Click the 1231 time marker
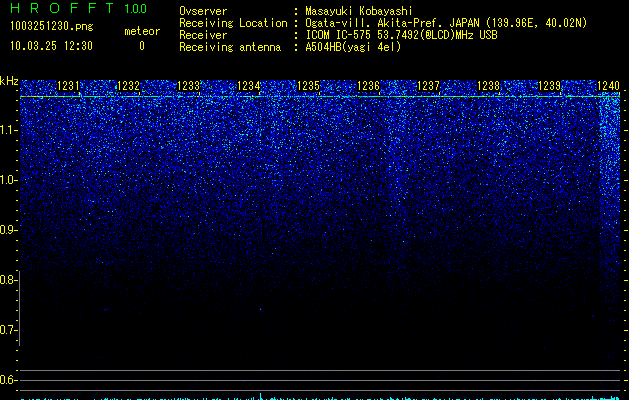Screen dimensions: 629x400 pyautogui.click(x=68, y=86)
